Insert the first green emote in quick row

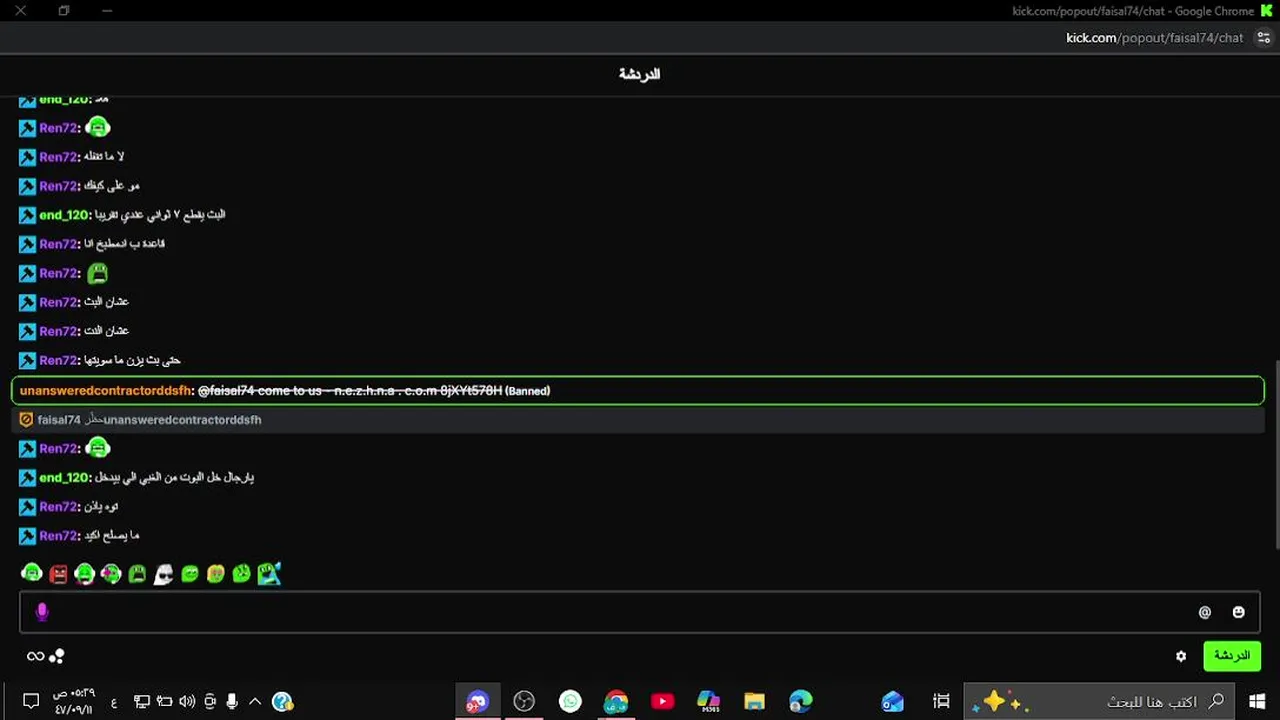pyautogui.click(x=32, y=573)
